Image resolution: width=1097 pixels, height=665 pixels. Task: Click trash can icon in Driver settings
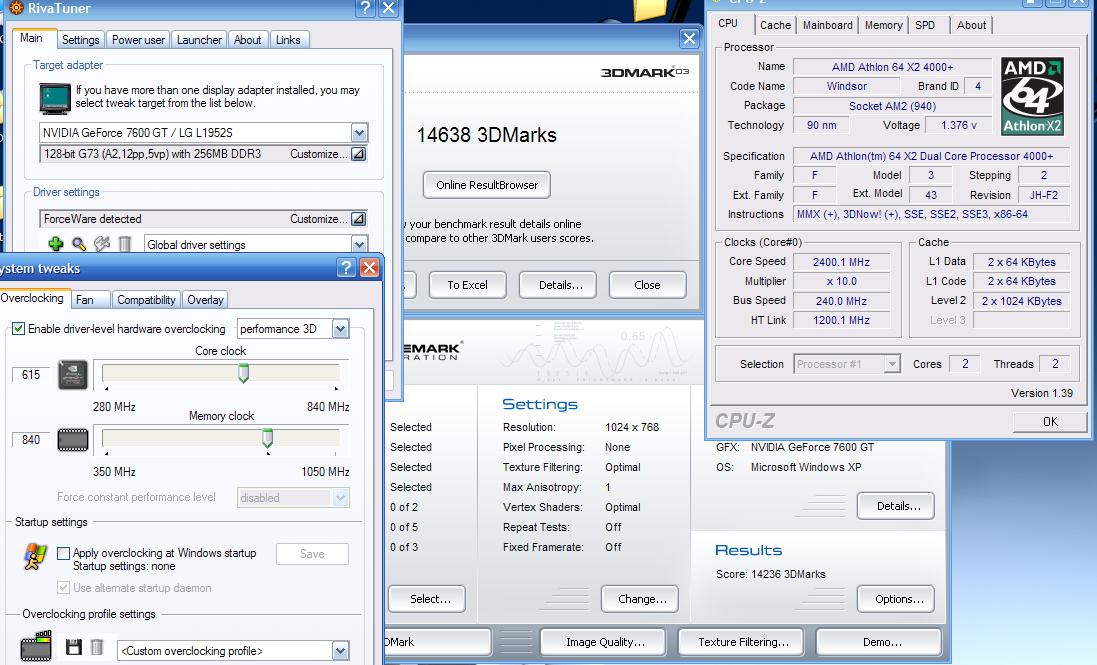[125, 244]
